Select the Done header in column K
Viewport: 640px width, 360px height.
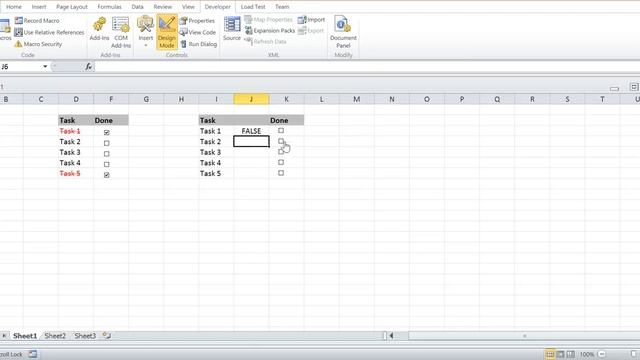pos(287,120)
